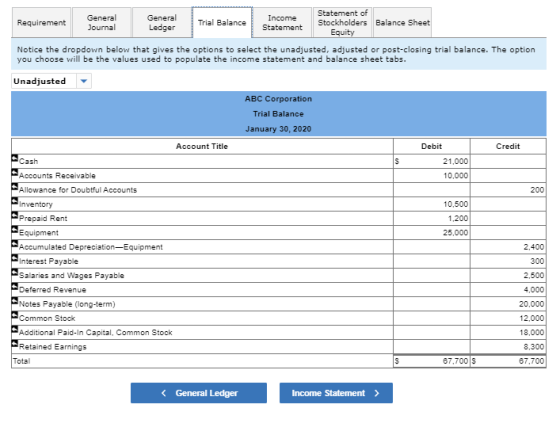The width and height of the screenshot is (560, 431).
Task: Switch to the General Journal tab
Action: click(x=102, y=22)
